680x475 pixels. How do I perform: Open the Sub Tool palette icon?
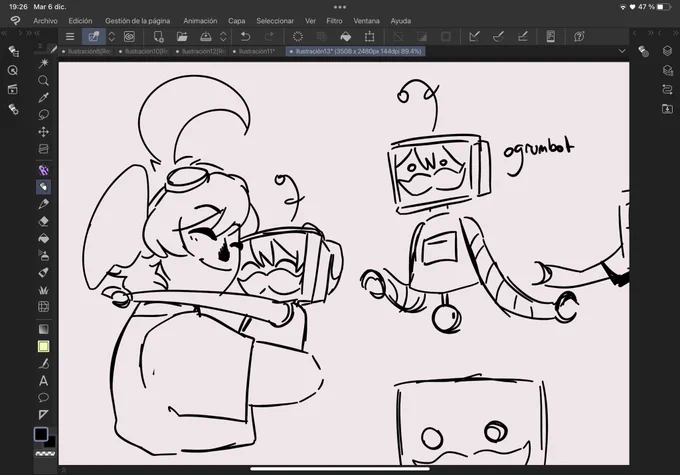(13, 51)
